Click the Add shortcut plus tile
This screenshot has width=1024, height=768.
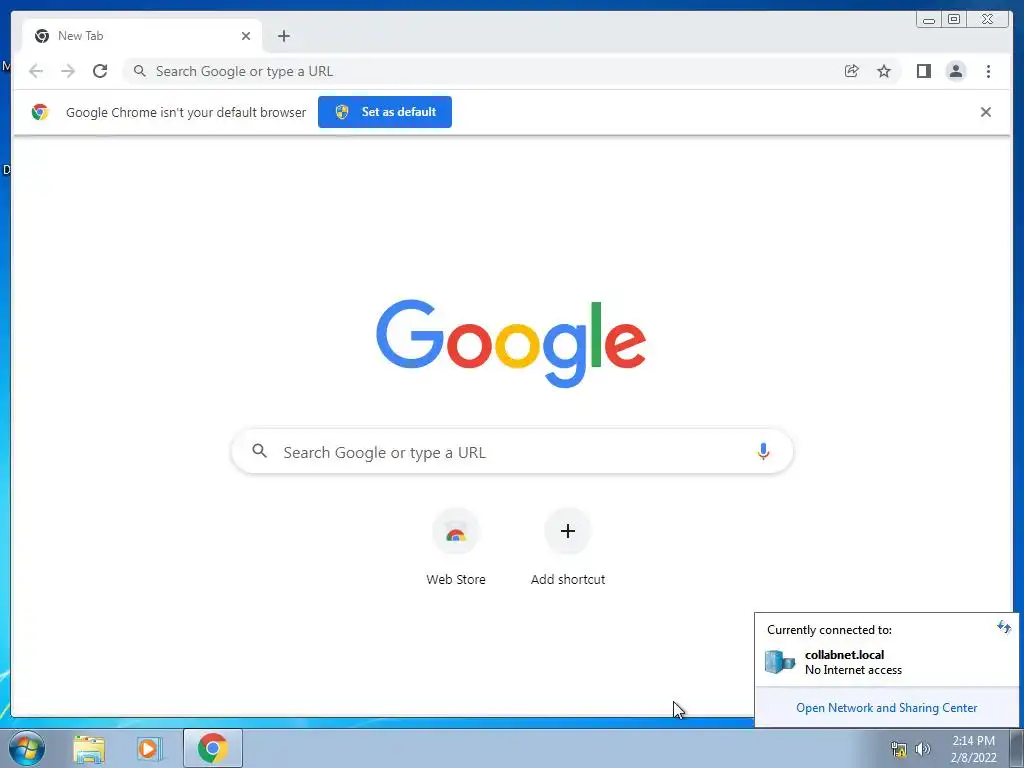pyautogui.click(x=568, y=532)
